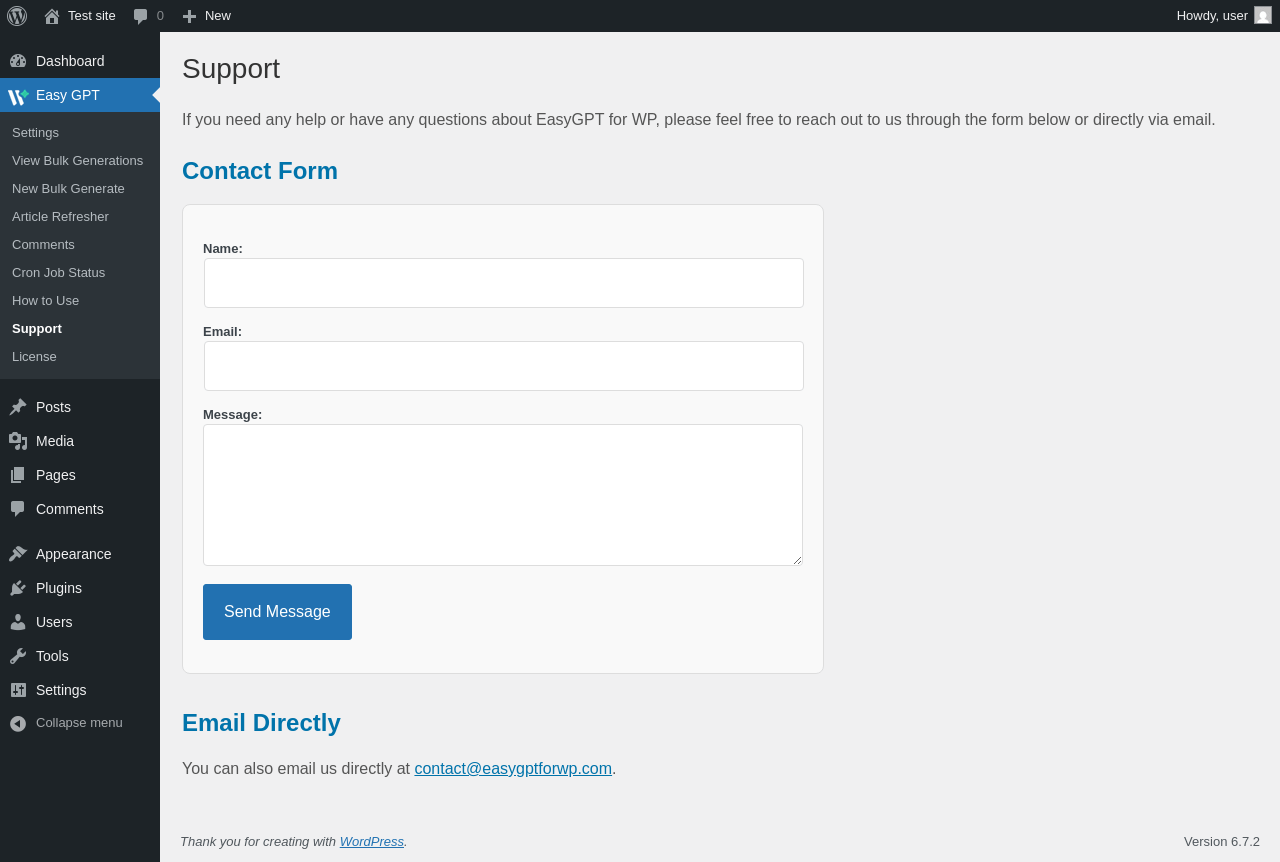Open the Howdy, user account menu

click(1211, 16)
